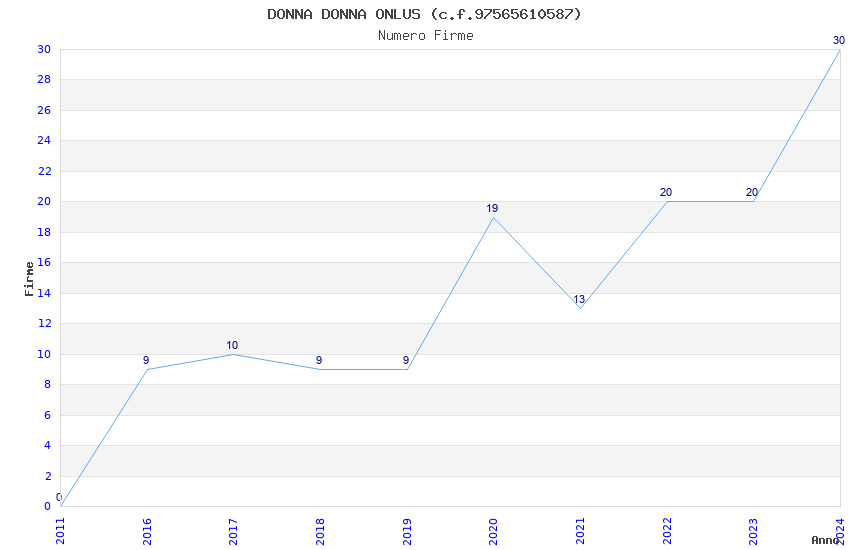850x550 pixels.
Task: Click data value 13 for year 2021
Action: click(579, 299)
